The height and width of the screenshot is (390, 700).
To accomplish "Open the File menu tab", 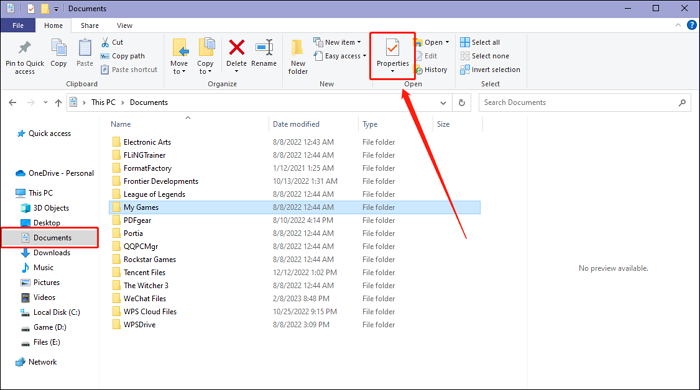I will (18, 25).
